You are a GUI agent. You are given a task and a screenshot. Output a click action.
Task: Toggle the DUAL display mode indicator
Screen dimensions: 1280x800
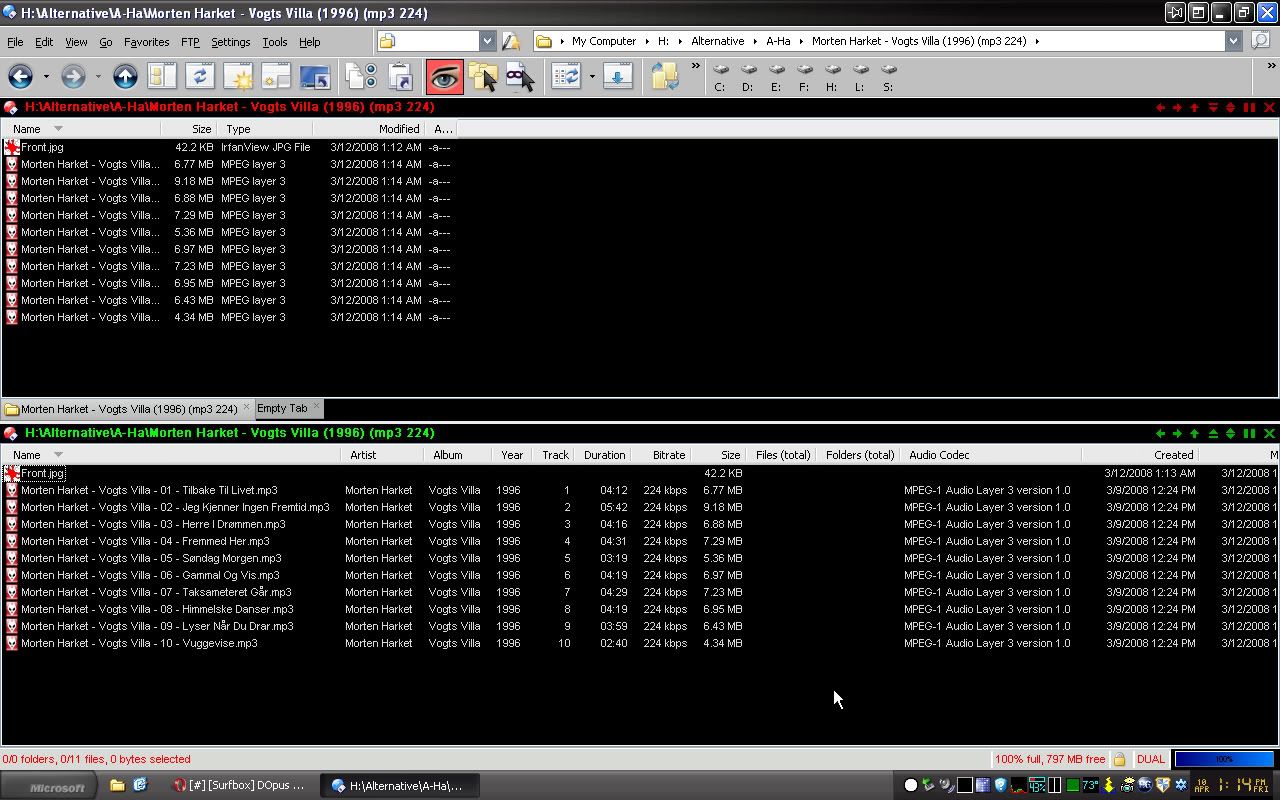(1150, 759)
